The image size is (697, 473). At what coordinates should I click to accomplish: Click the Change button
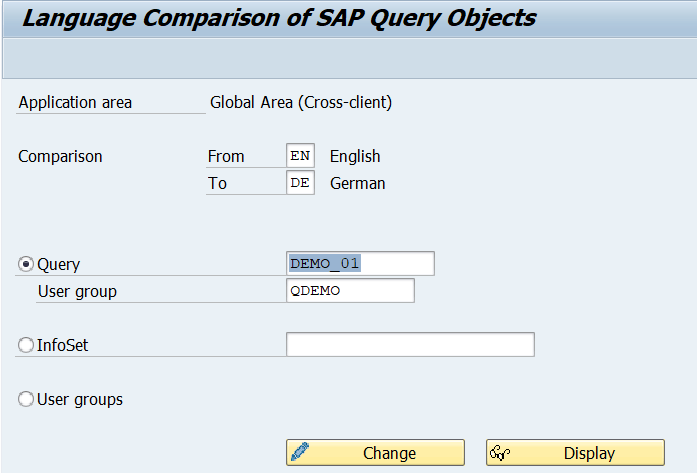click(375, 453)
